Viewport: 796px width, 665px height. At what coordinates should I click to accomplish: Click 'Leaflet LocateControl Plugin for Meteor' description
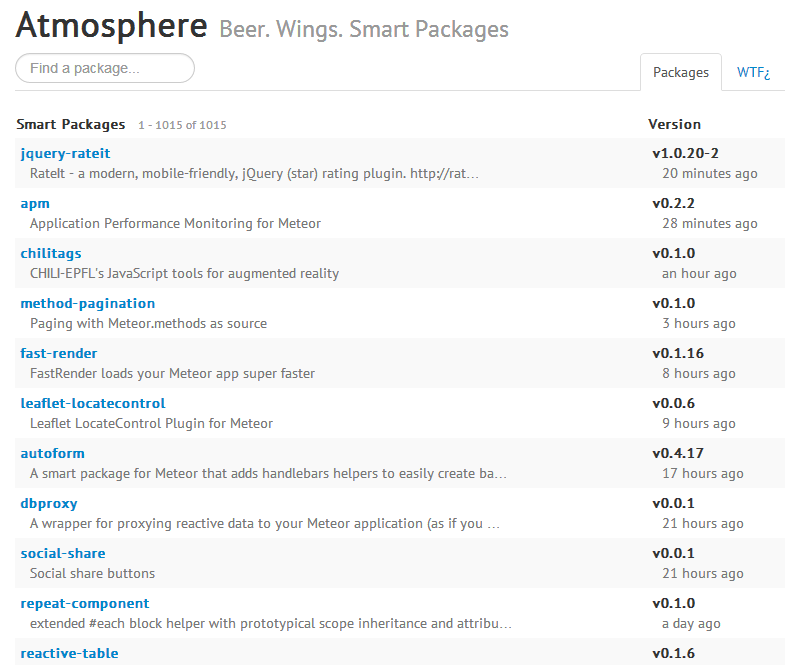(151, 423)
